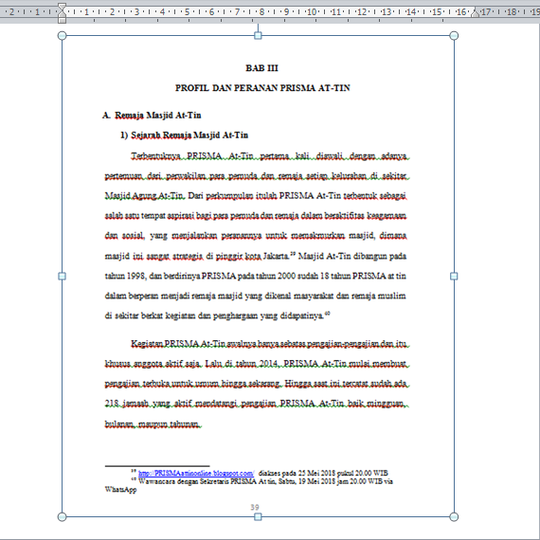
Task: Click the line 'bulanan, maupun tahunan.'
Action: pyautogui.click(x=152, y=424)
